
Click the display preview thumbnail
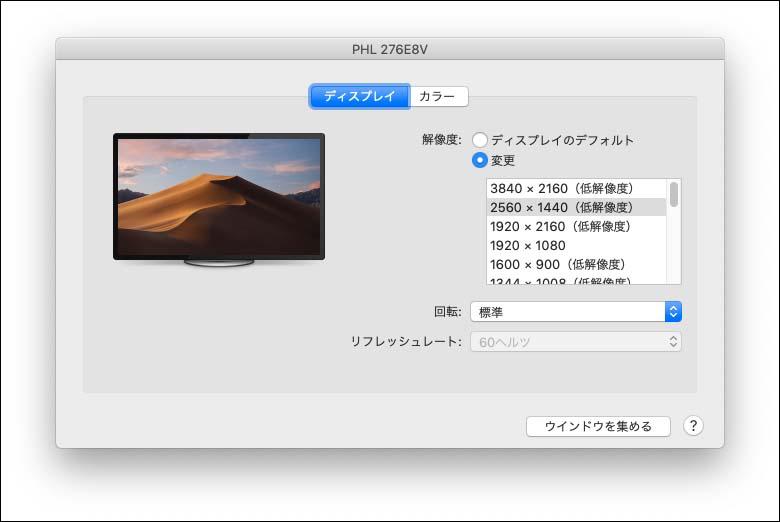(x=219, y=199)
